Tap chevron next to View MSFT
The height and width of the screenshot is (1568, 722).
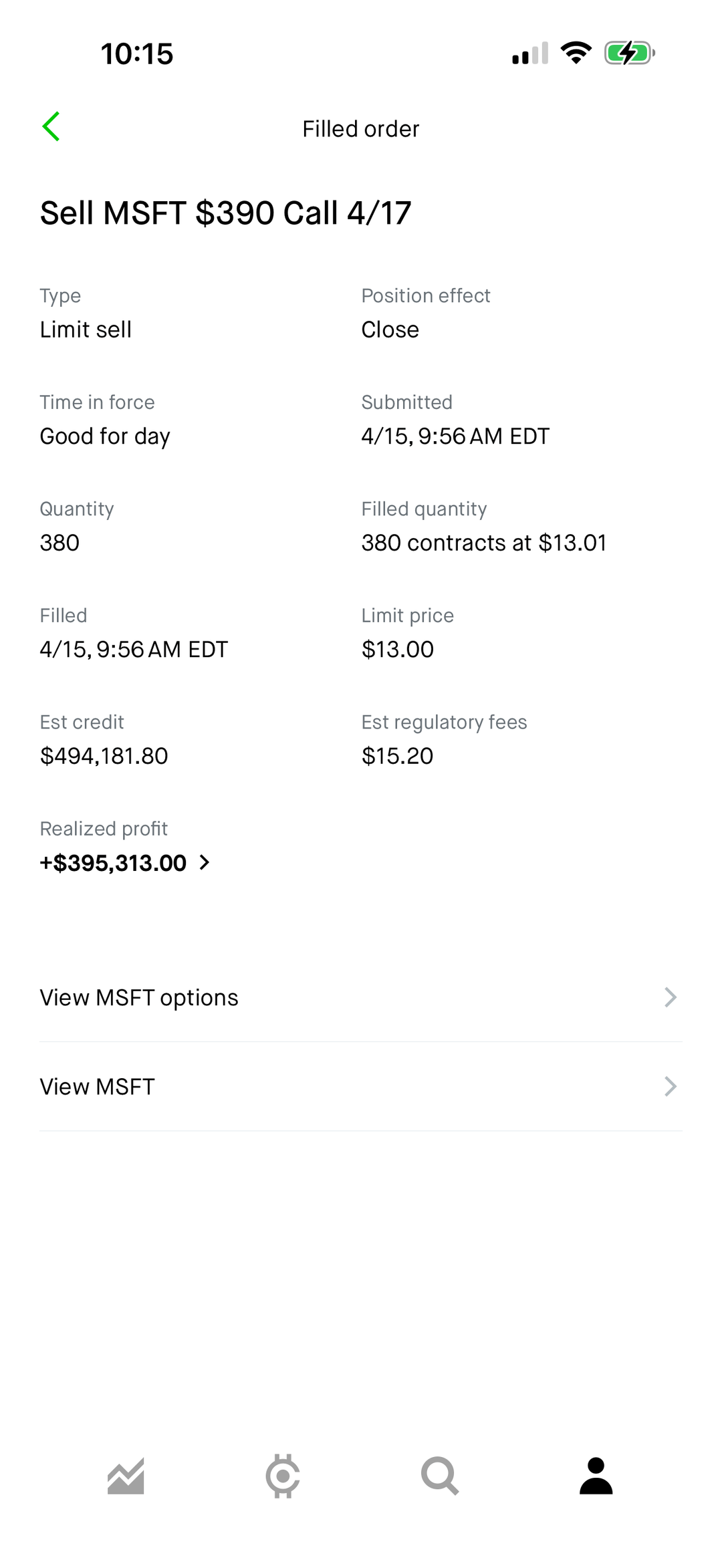click(x=670, y=1087)
